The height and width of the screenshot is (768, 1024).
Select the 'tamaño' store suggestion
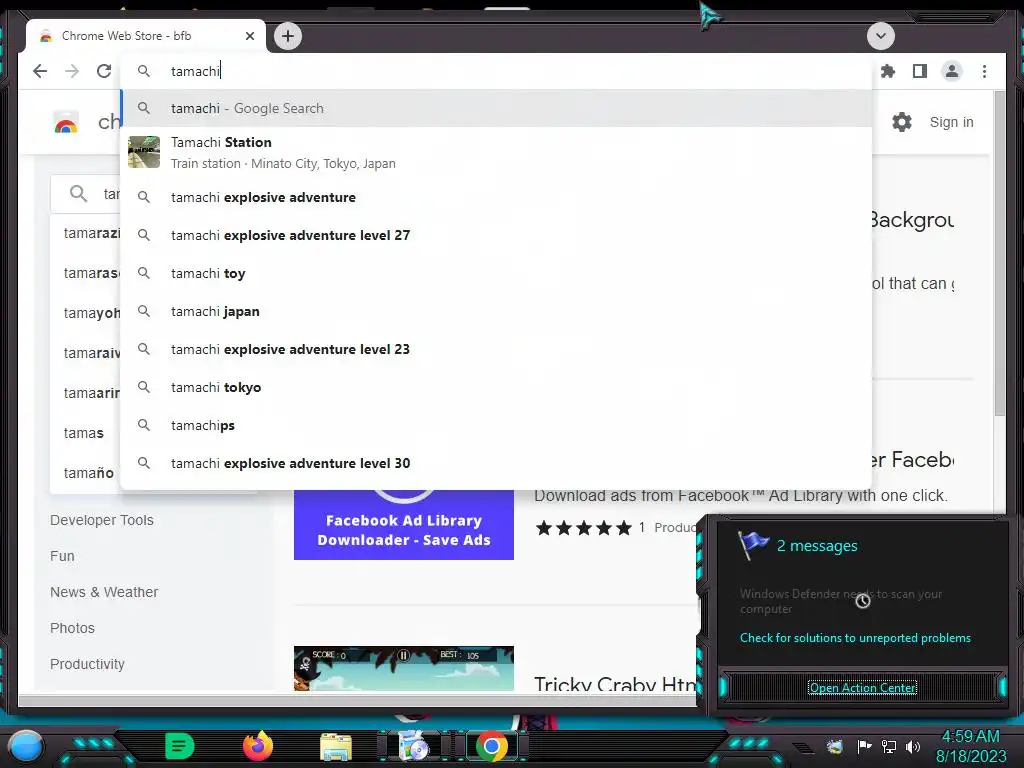pos(88,473)
